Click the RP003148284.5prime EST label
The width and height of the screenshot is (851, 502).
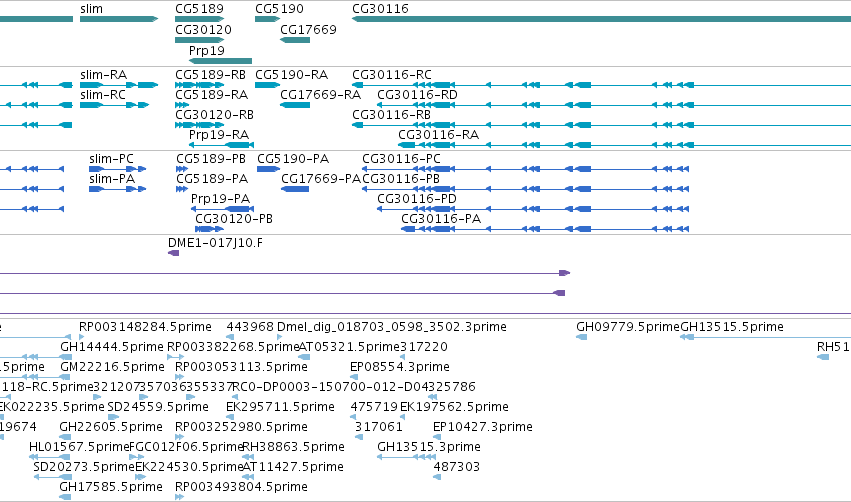145,327
